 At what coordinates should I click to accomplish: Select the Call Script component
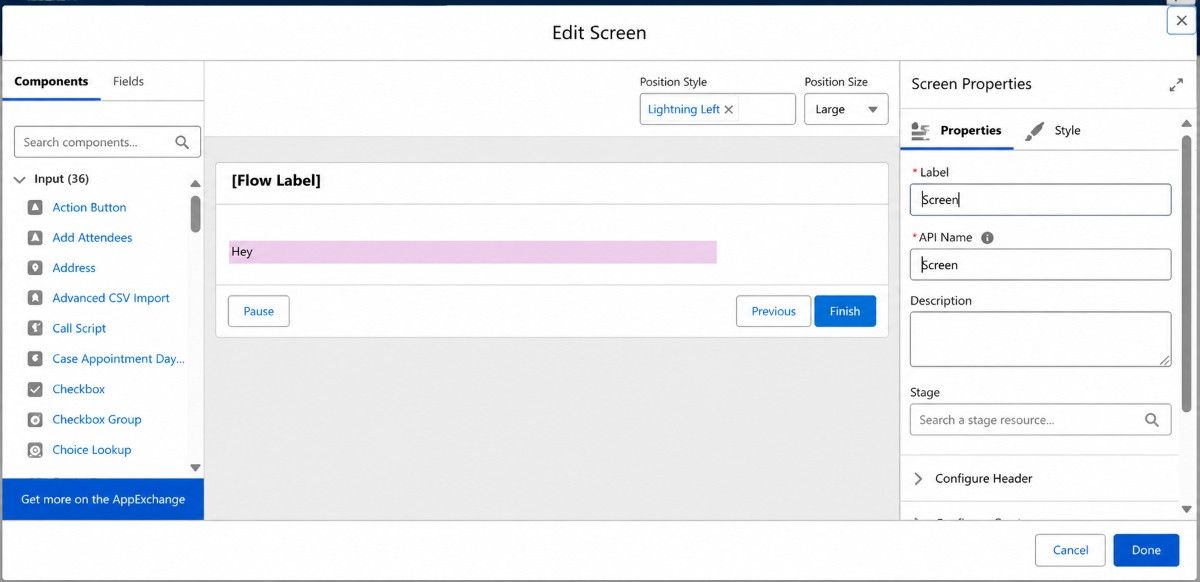click(79, 328)
